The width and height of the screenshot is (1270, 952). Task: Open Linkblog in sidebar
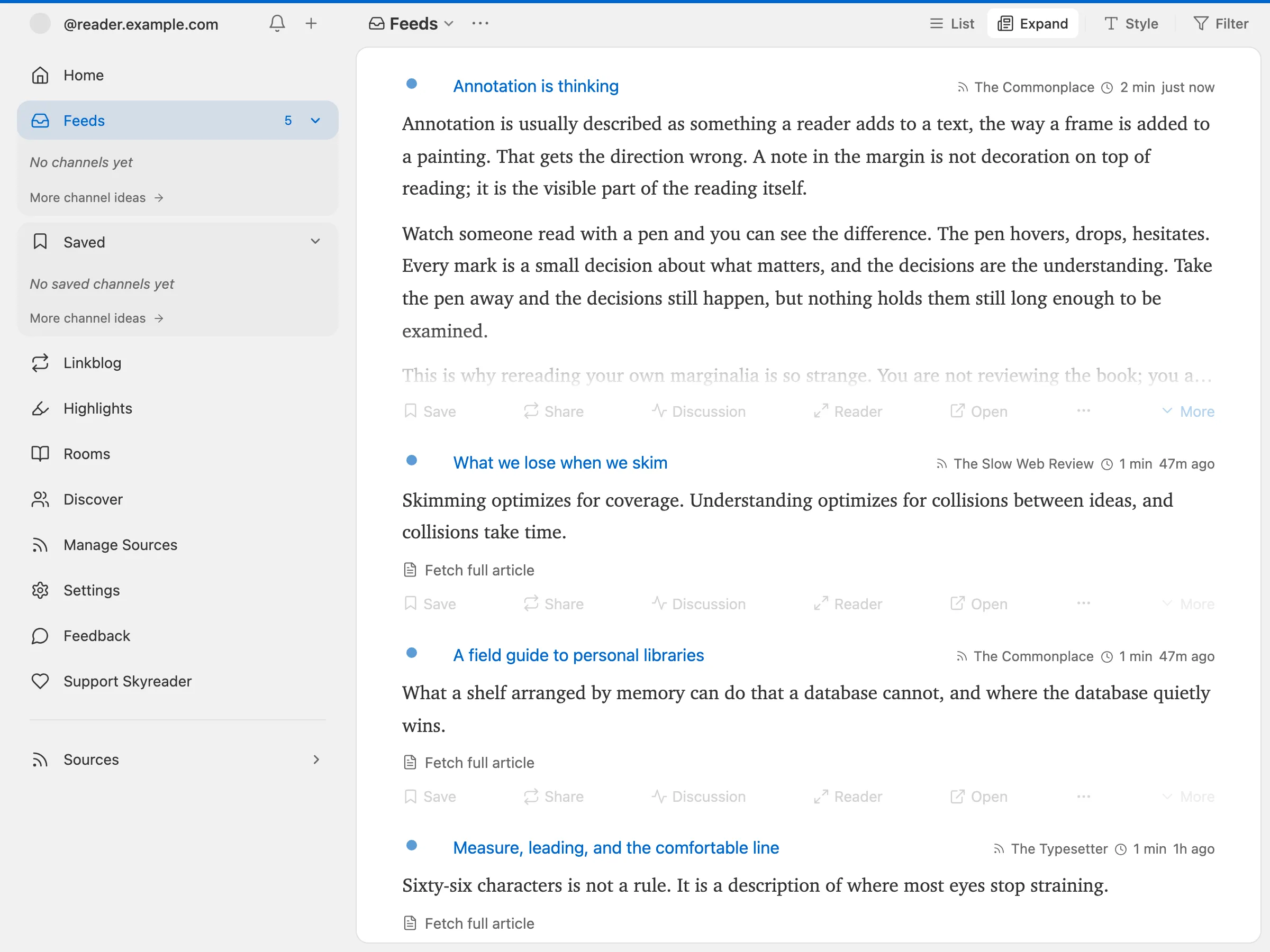click(177, 363)
